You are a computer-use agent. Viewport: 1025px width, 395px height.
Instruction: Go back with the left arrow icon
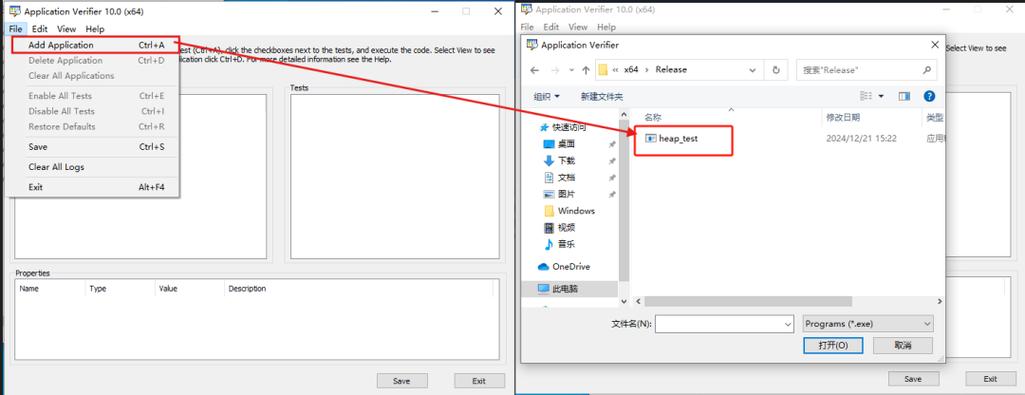click(535, 70)
